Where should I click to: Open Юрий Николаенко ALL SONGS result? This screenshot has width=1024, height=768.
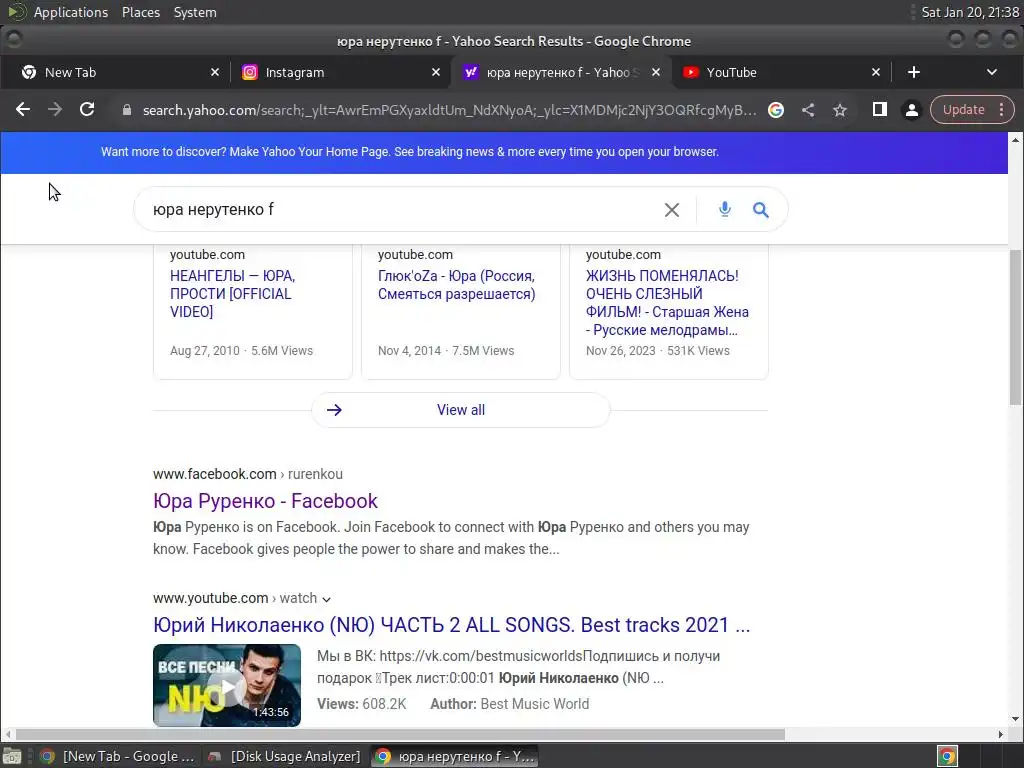tap(451, 625)
